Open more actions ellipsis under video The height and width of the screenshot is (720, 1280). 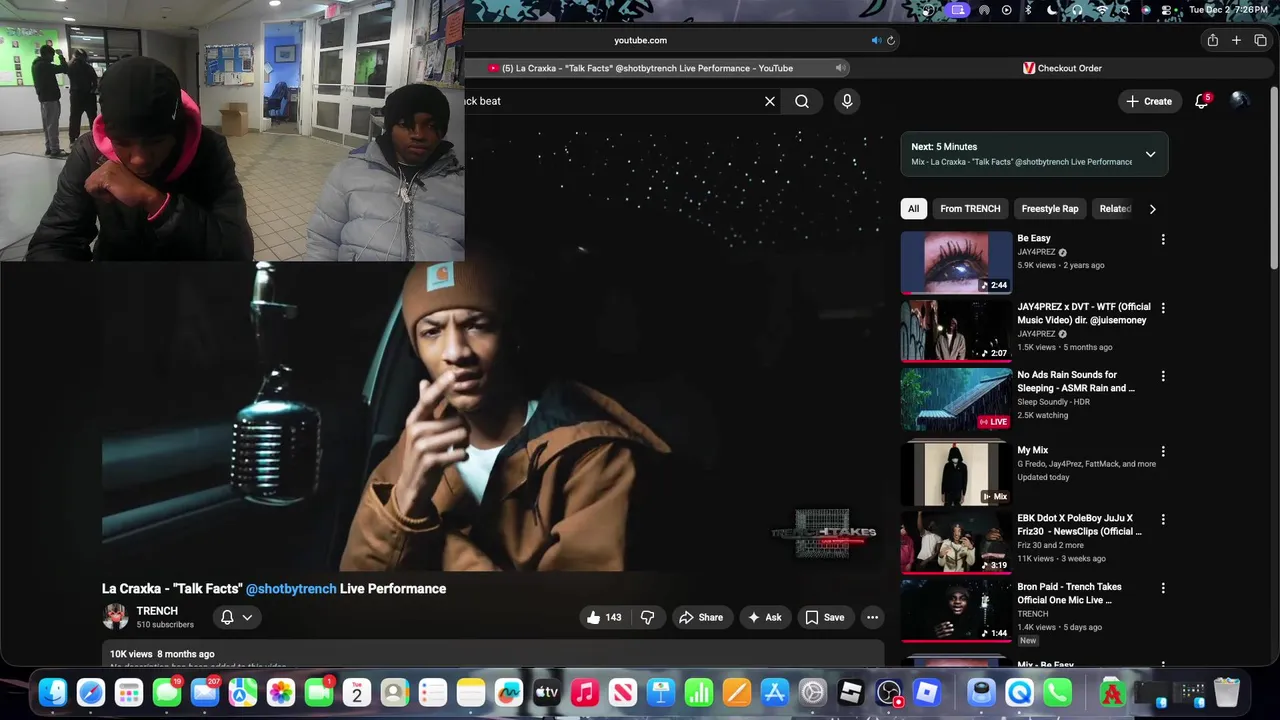pos(872,617)
